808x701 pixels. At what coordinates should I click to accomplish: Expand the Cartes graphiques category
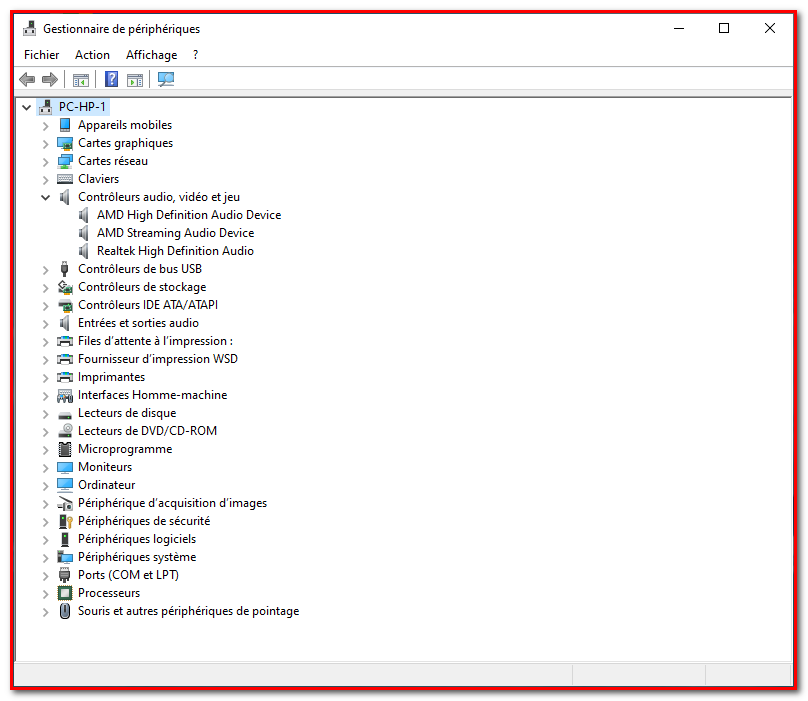click(45, 144)
